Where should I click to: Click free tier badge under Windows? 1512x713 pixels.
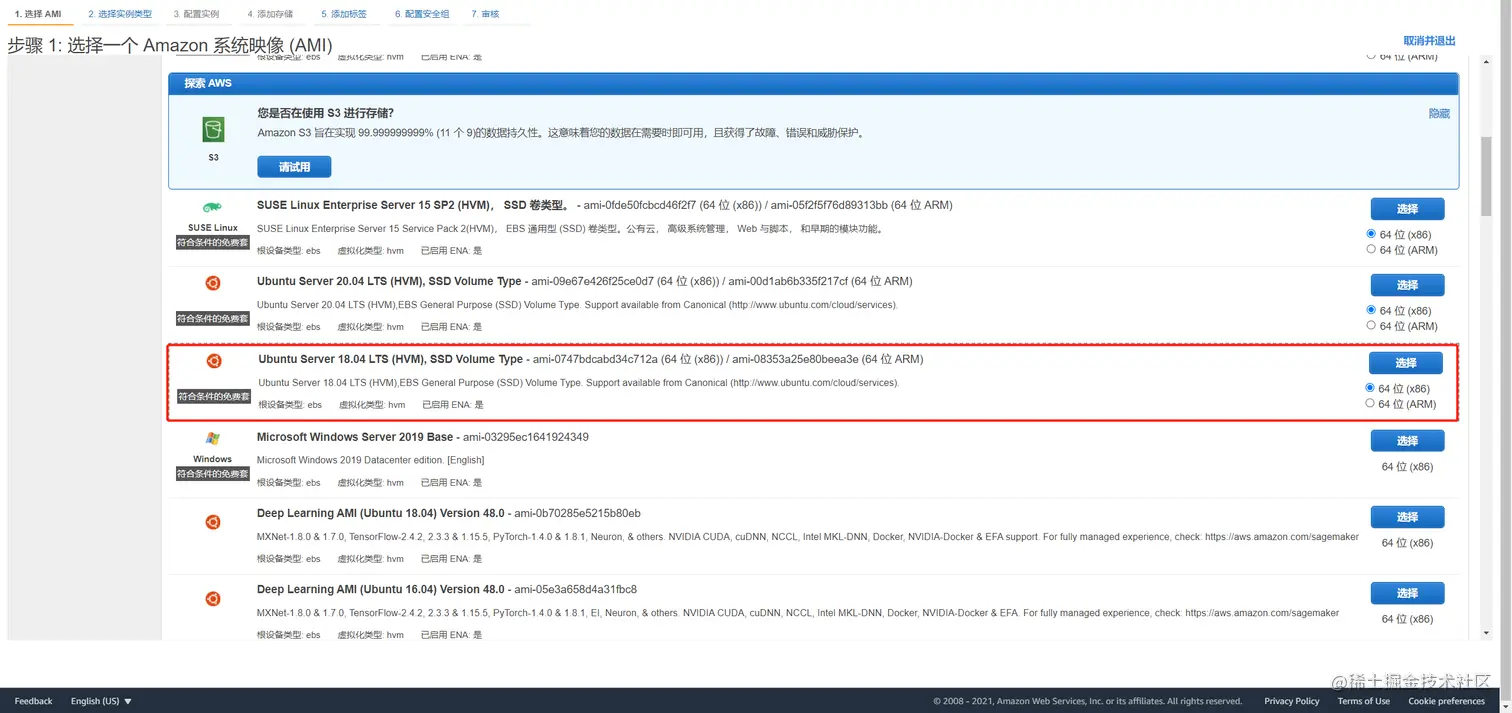click(213, 474)
